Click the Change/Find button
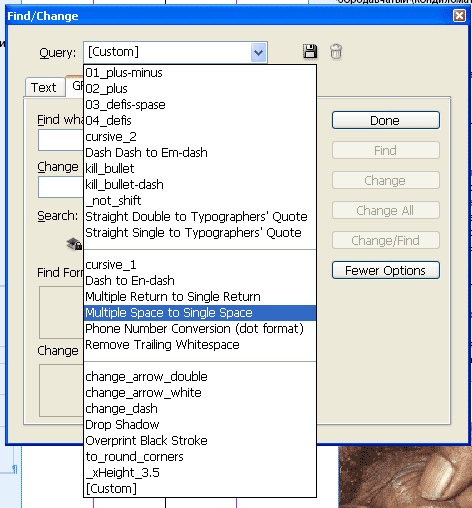 [x=386, y=240]
